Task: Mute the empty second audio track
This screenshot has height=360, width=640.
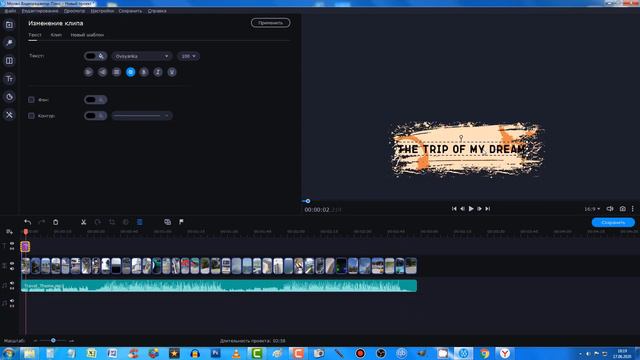Action: 12,301
